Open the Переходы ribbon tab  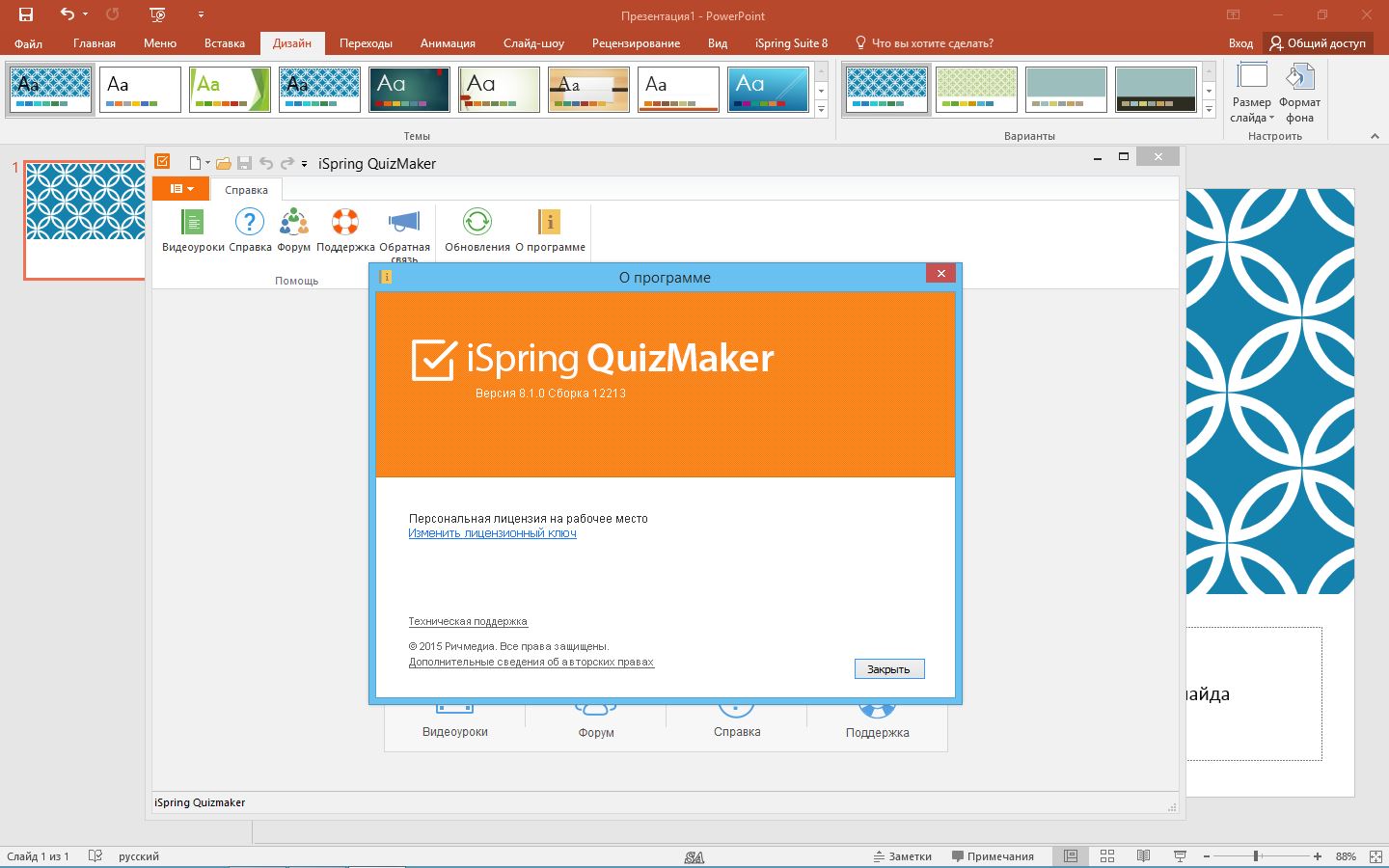(x=366, y=43)
